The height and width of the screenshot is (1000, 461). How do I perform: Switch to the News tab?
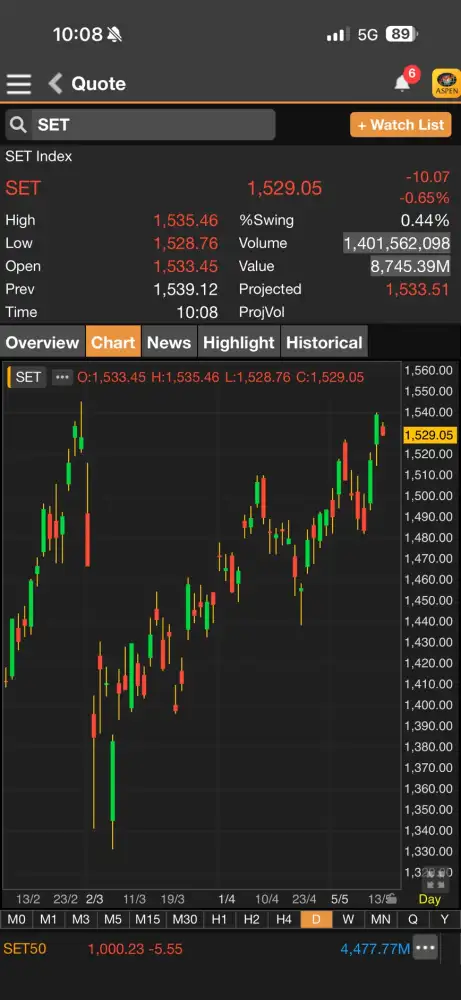pyautogui.click(x=169, y=342)
